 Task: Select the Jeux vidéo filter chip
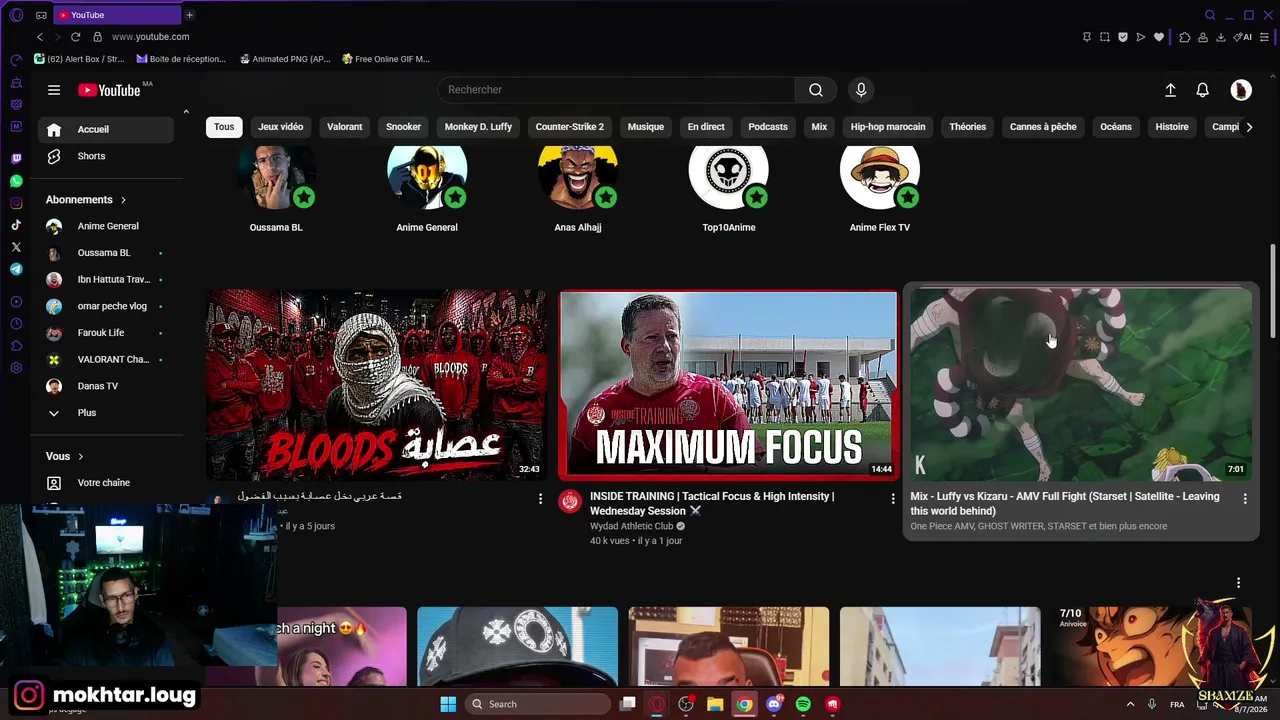click(x=280, y=127)
